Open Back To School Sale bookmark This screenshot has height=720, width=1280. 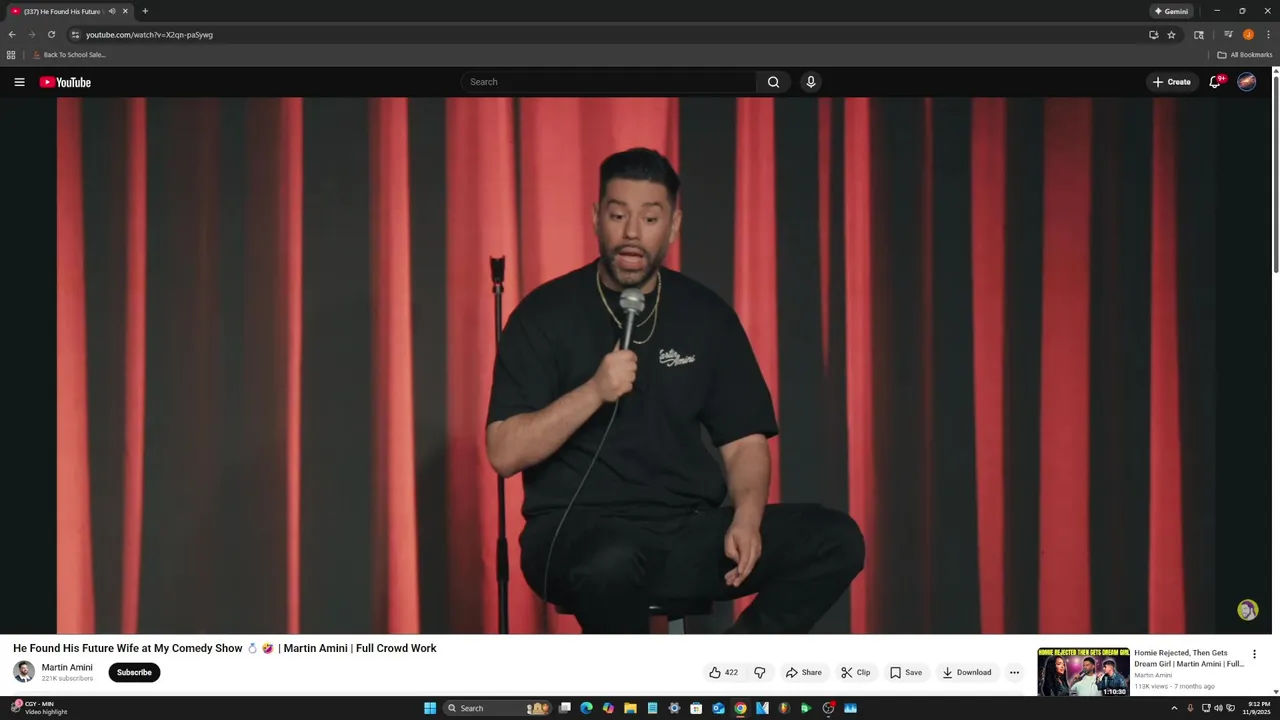pyautogui.click(x=69, y=55)
